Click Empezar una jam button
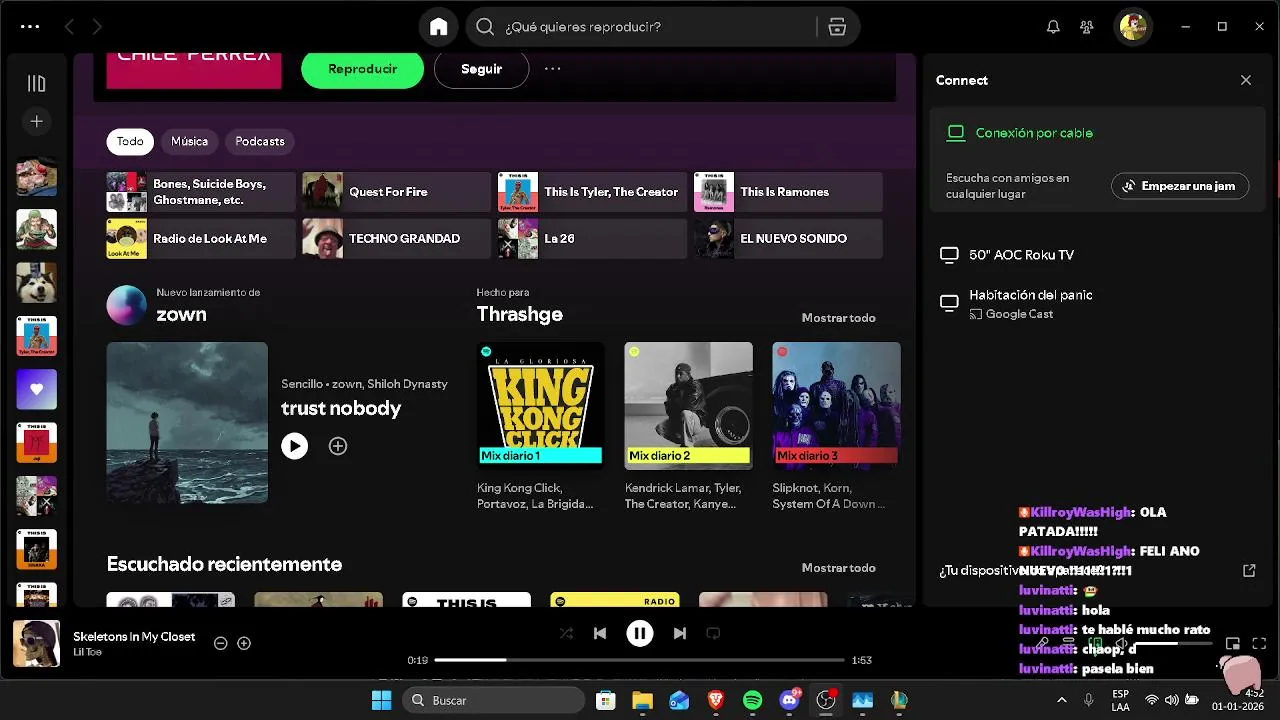This screenshot has width=1280, height=720. [1180, 186]
